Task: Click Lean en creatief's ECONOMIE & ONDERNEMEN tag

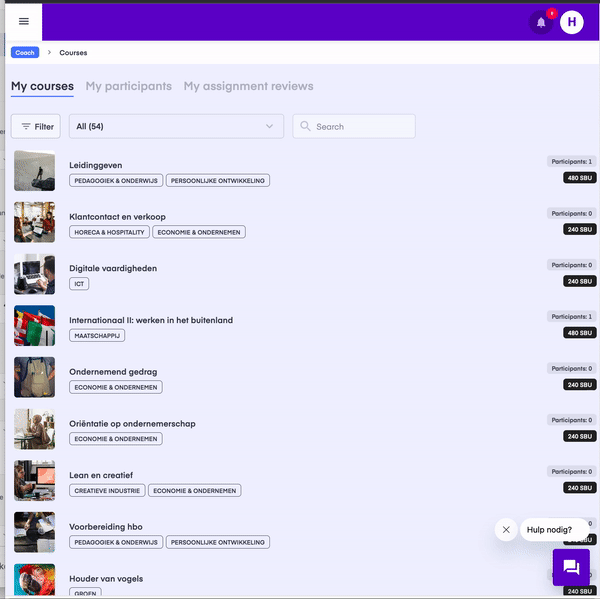Action: tap(195, 491)
